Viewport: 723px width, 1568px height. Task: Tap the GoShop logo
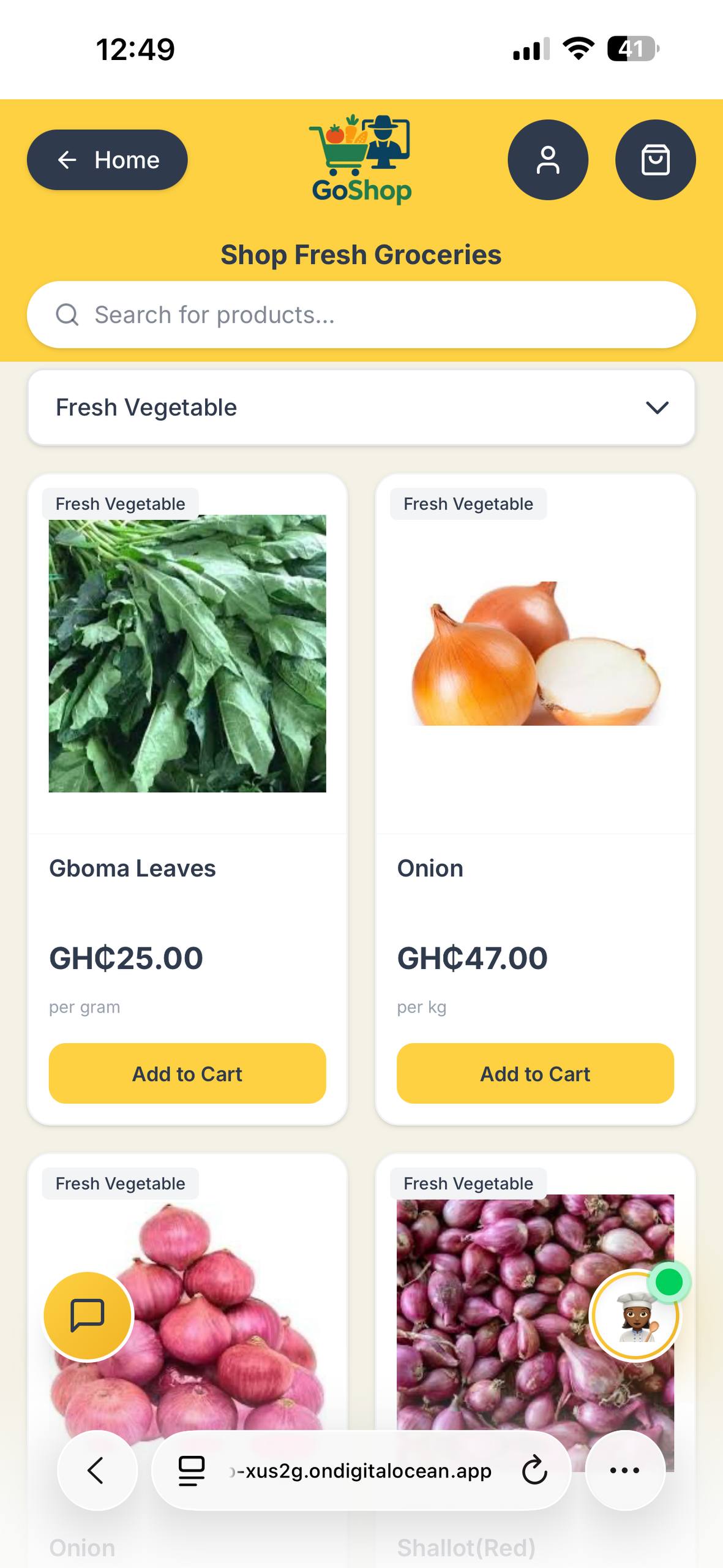[x=361, y=159]
